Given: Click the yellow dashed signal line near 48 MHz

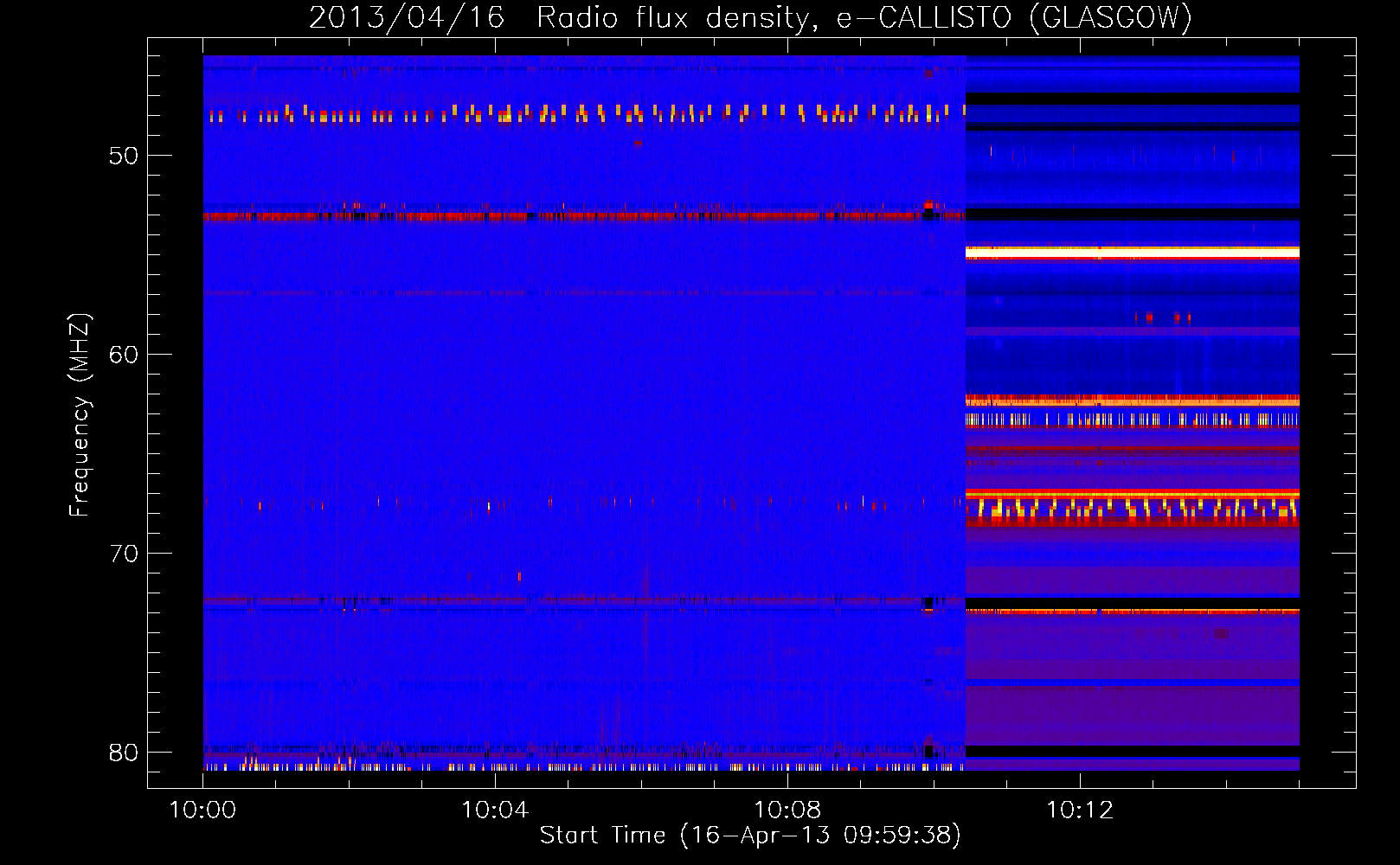Looking at the screenshot, I should tap(584, 113).
